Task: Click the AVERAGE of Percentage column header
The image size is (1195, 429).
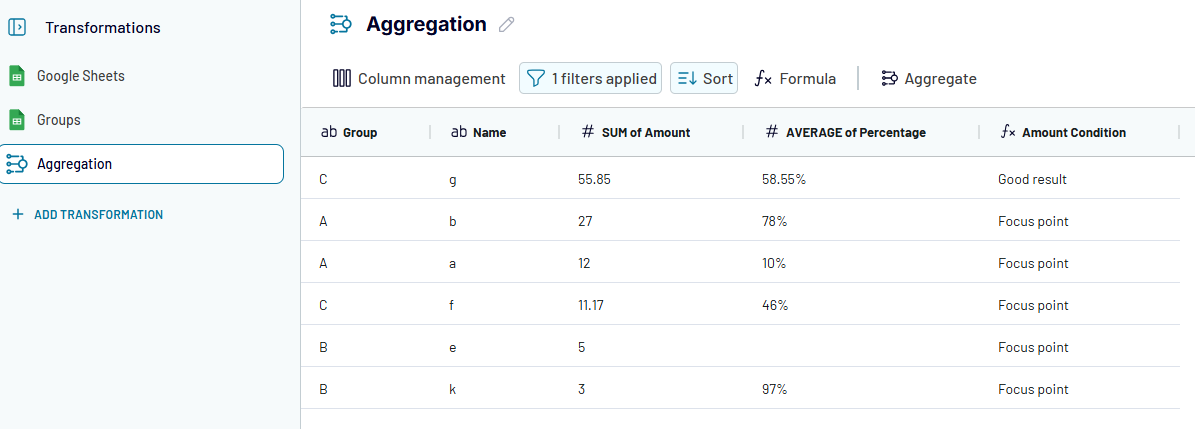Action: [855, 132]
